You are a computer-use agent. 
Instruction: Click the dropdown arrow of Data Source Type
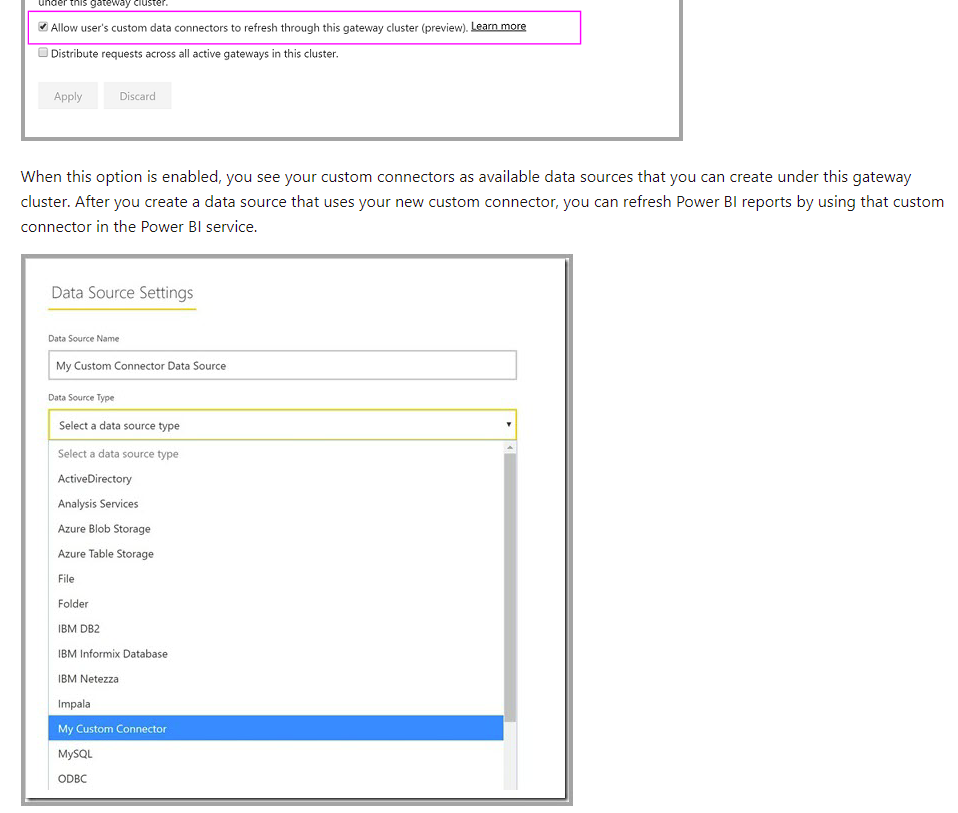508,425
